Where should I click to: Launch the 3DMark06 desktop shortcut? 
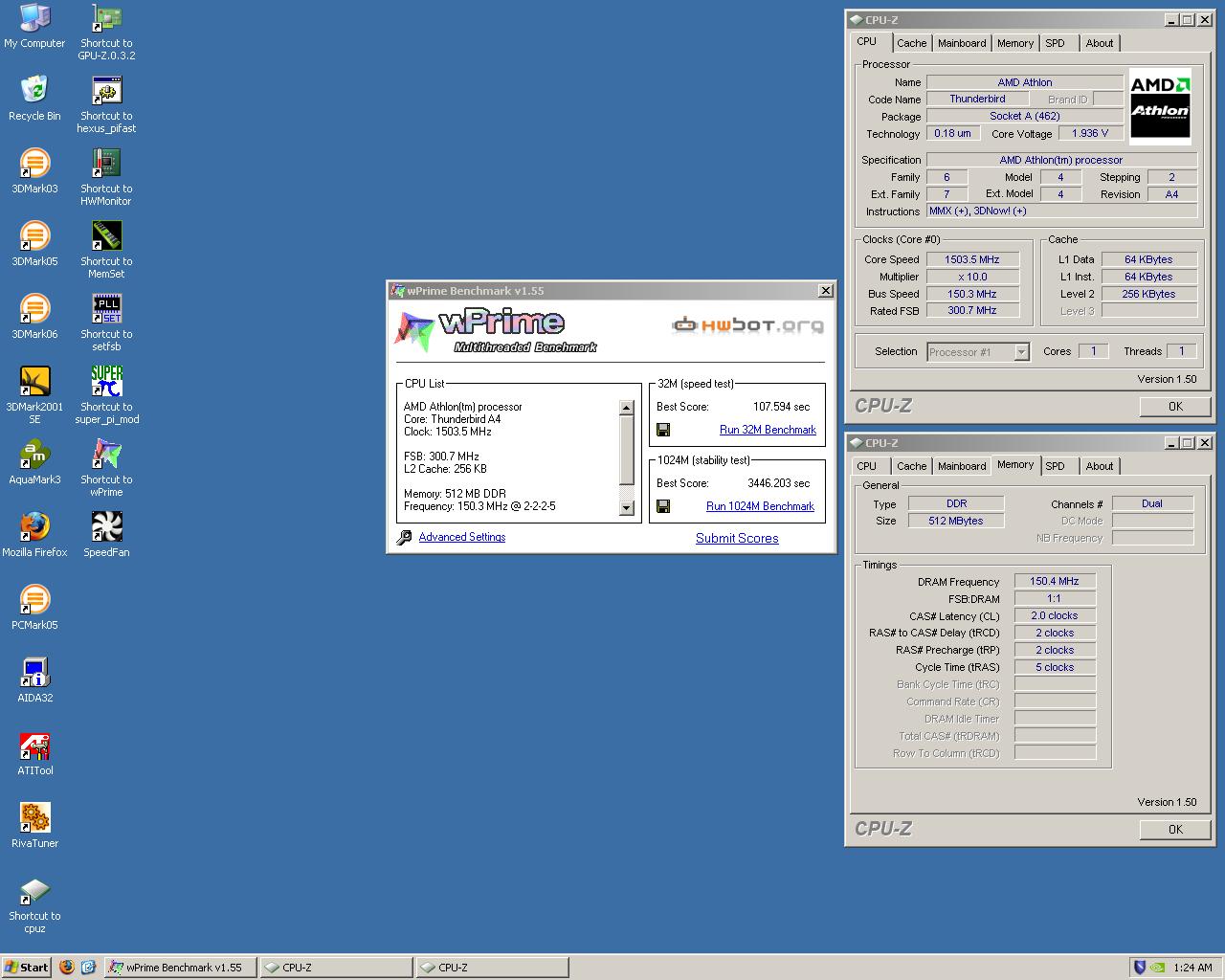click(x=34, y=317)
